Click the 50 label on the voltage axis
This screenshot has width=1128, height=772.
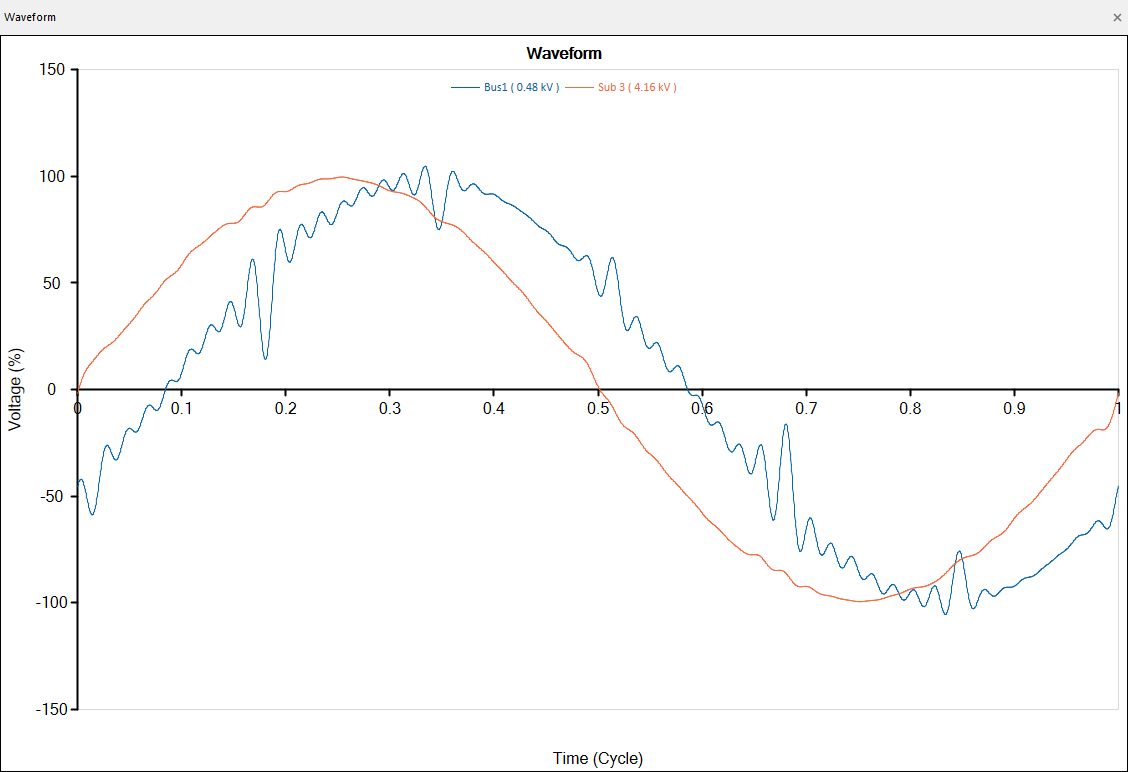point(56,283)
